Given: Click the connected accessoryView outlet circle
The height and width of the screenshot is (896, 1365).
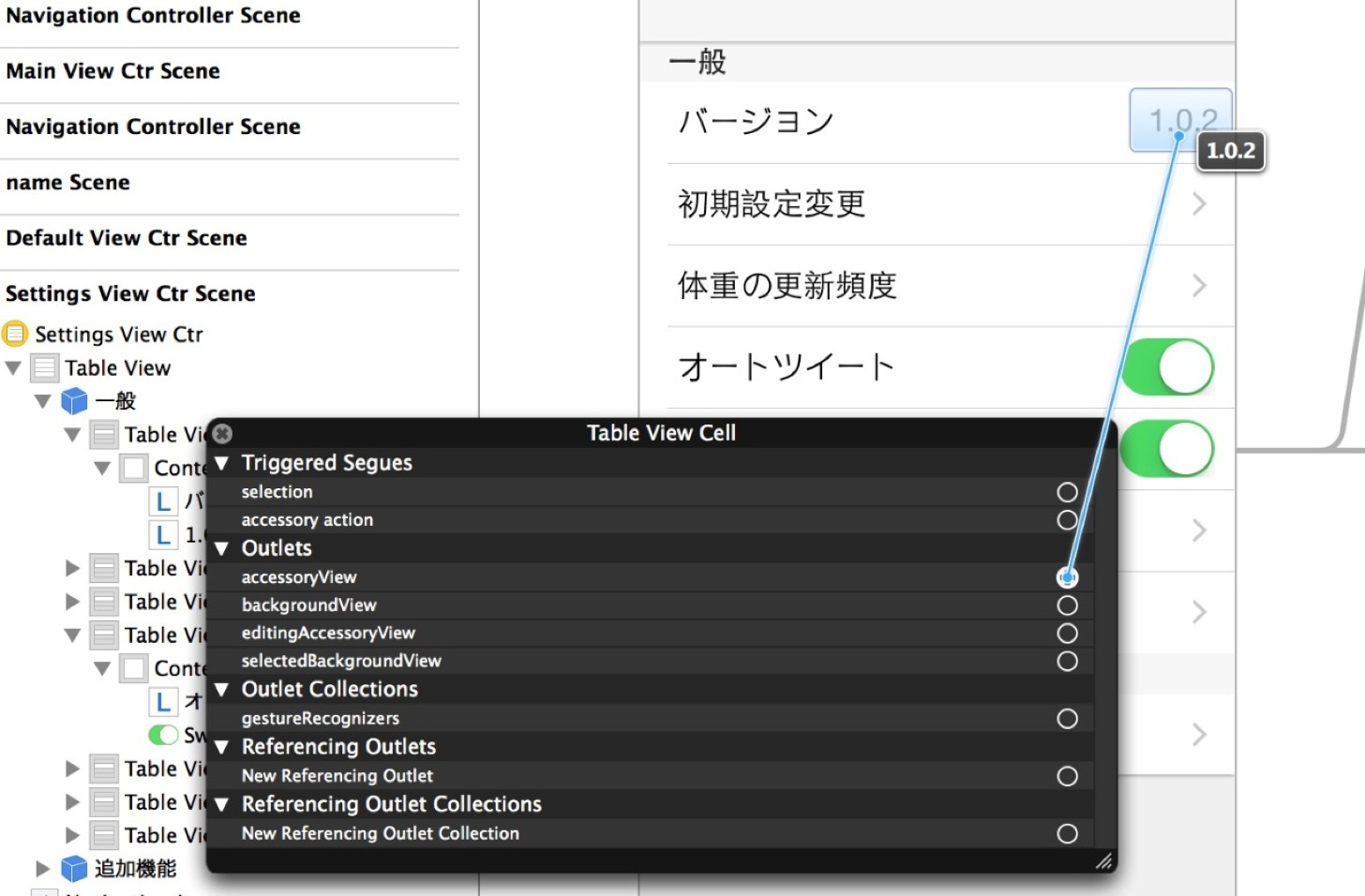Looking at the screenshot, I should pyautogui.click(x=1067, y=577).
